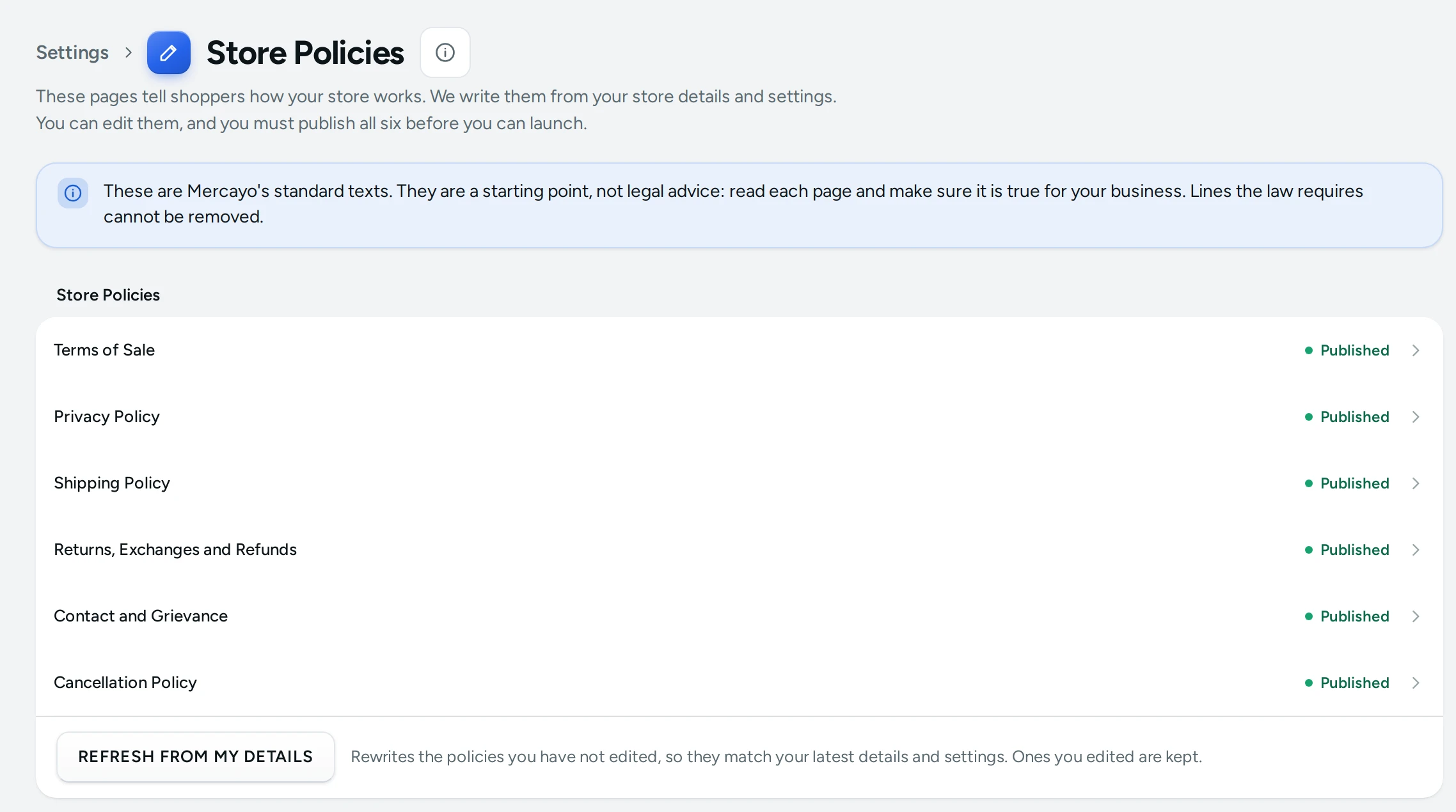The width and height of the screenshot is (1456, 812).
Task: Click Published status on Contact and Grievance
Action: (1347, 616)
